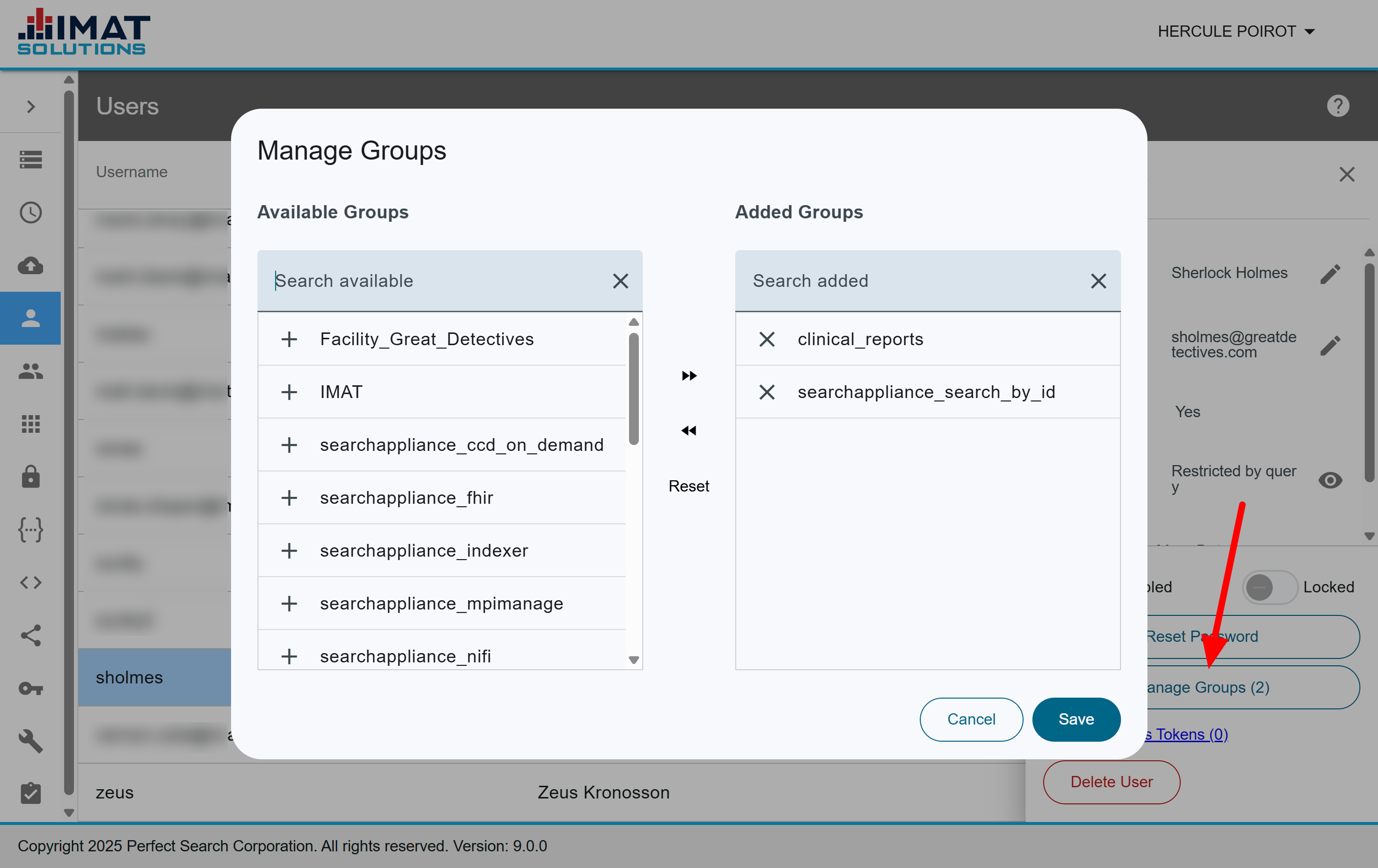Screen dimensions: 1378x868
Task: Open the help question mark icon
Action: pyautogui.click(x=1338, y=106)
